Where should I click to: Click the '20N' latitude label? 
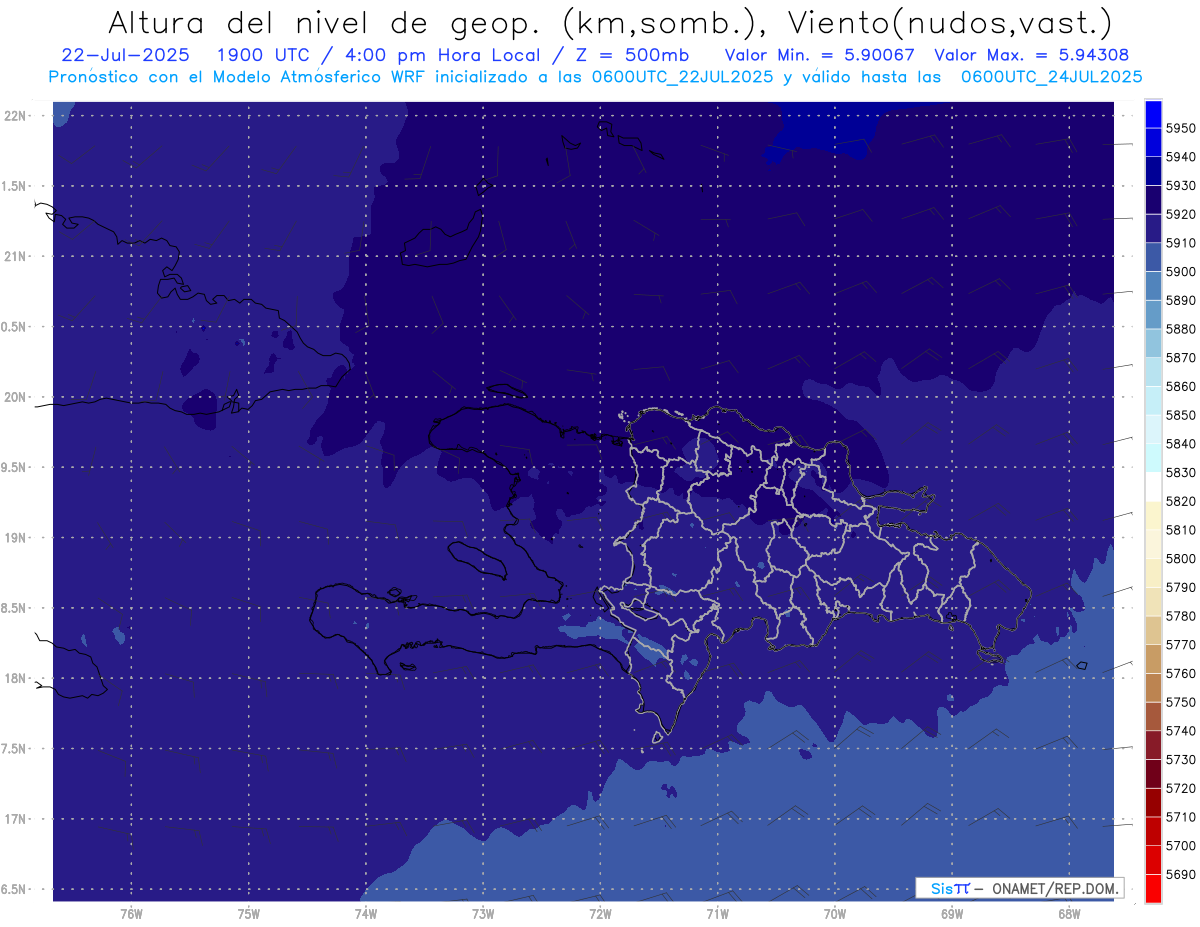coord(15,397)
